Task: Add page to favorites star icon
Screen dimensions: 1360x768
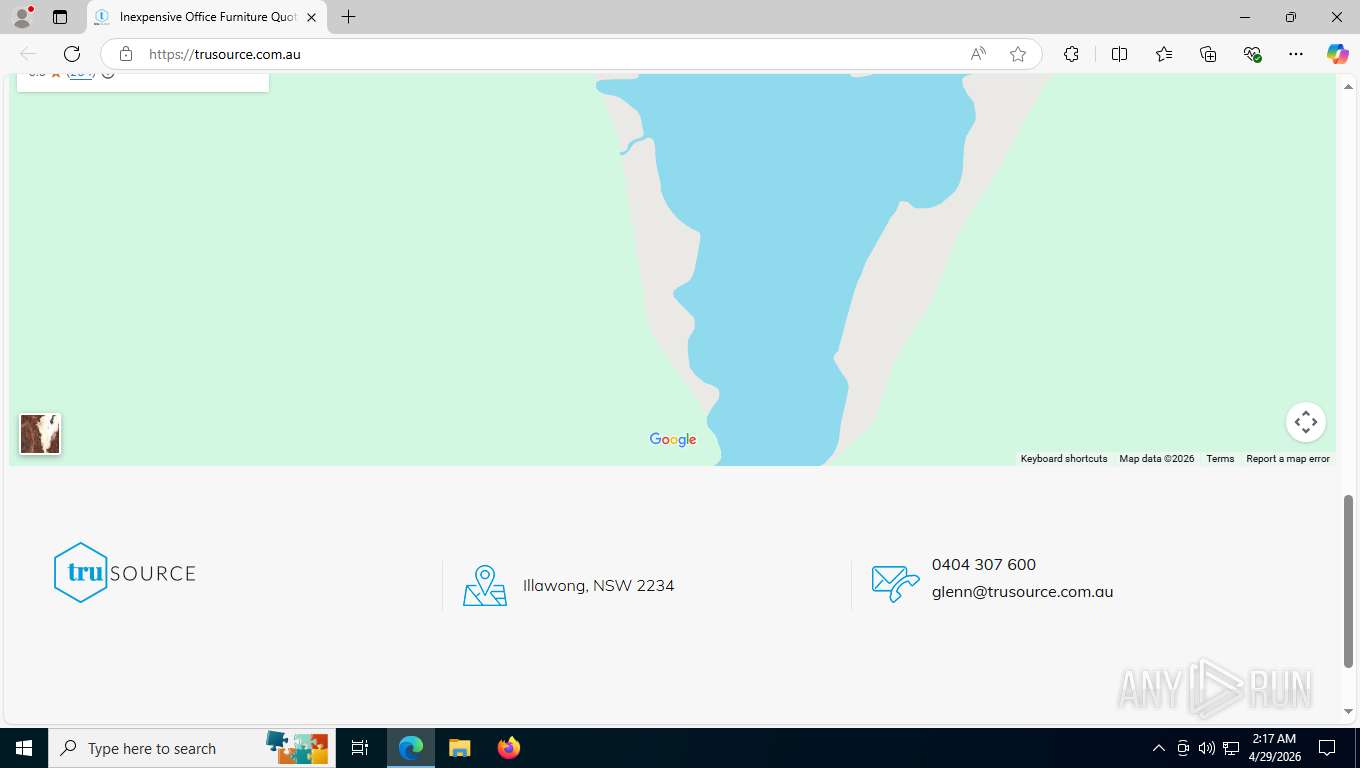Action: pos(1018,54)
